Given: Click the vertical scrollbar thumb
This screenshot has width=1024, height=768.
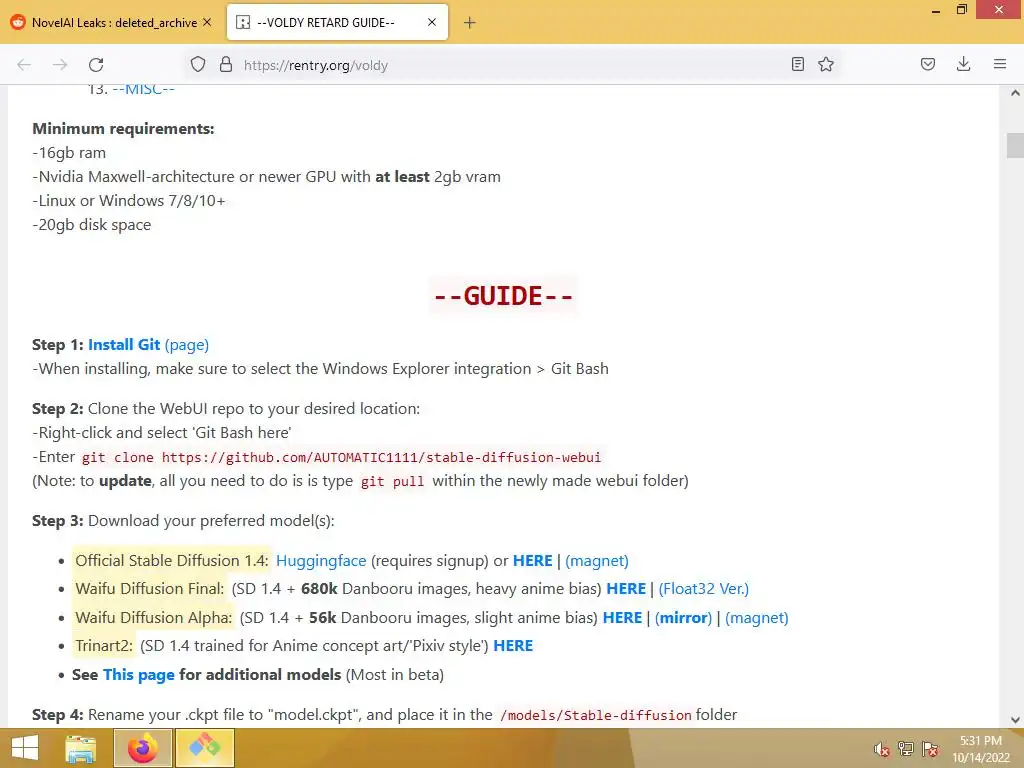Looking at the screenshot, I should point(1015,145).
